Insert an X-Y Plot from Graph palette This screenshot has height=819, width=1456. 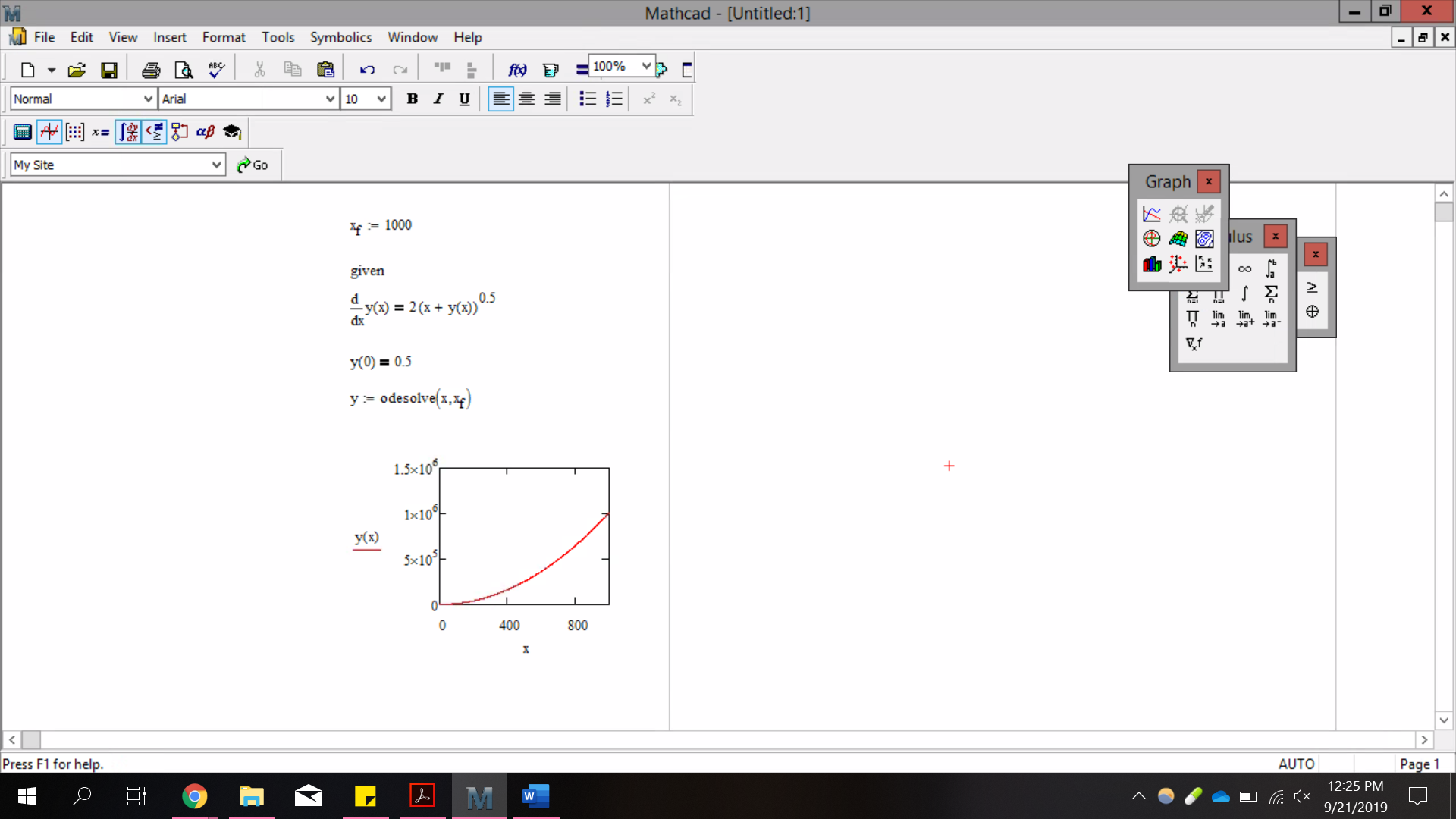[x=1152, y=214]
